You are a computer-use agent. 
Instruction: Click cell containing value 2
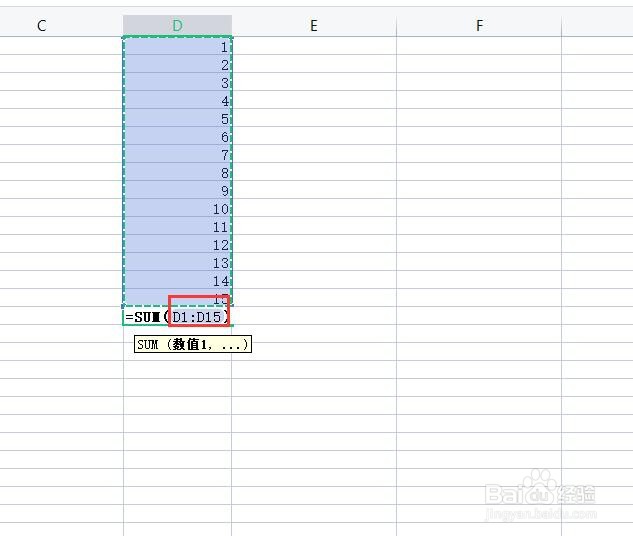pos(177,64)
